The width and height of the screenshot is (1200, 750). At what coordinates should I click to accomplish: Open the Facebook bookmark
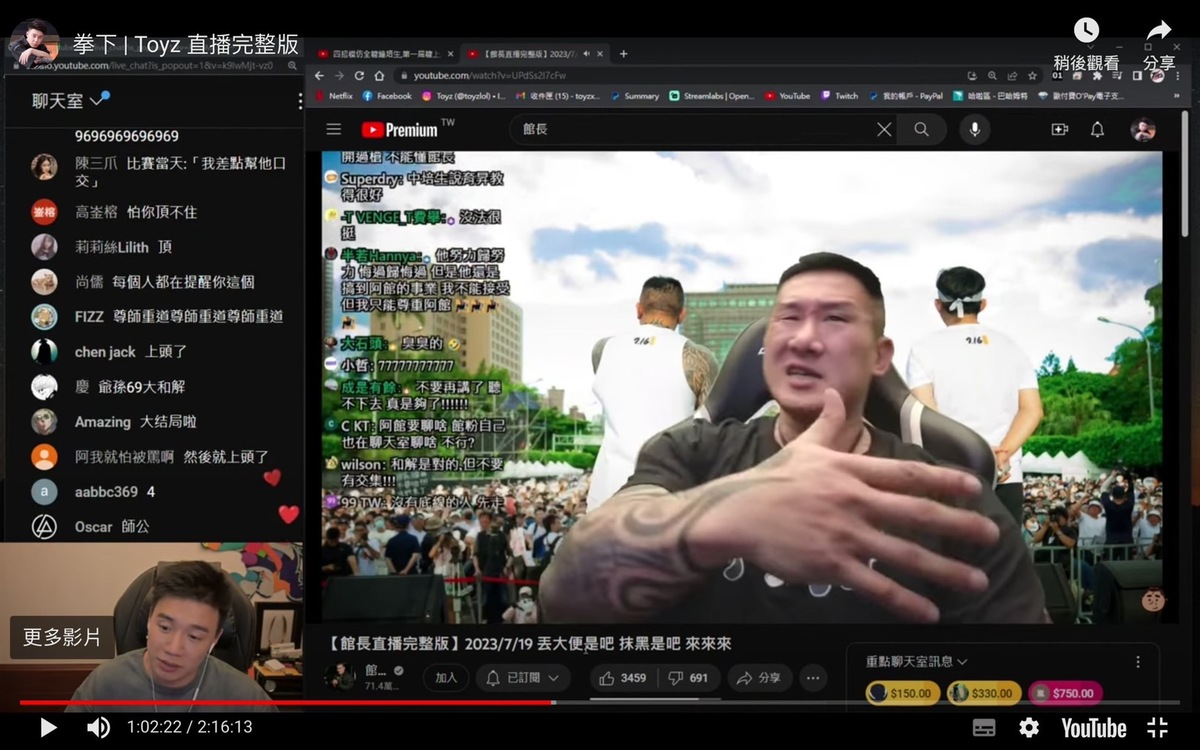point(387,96)
